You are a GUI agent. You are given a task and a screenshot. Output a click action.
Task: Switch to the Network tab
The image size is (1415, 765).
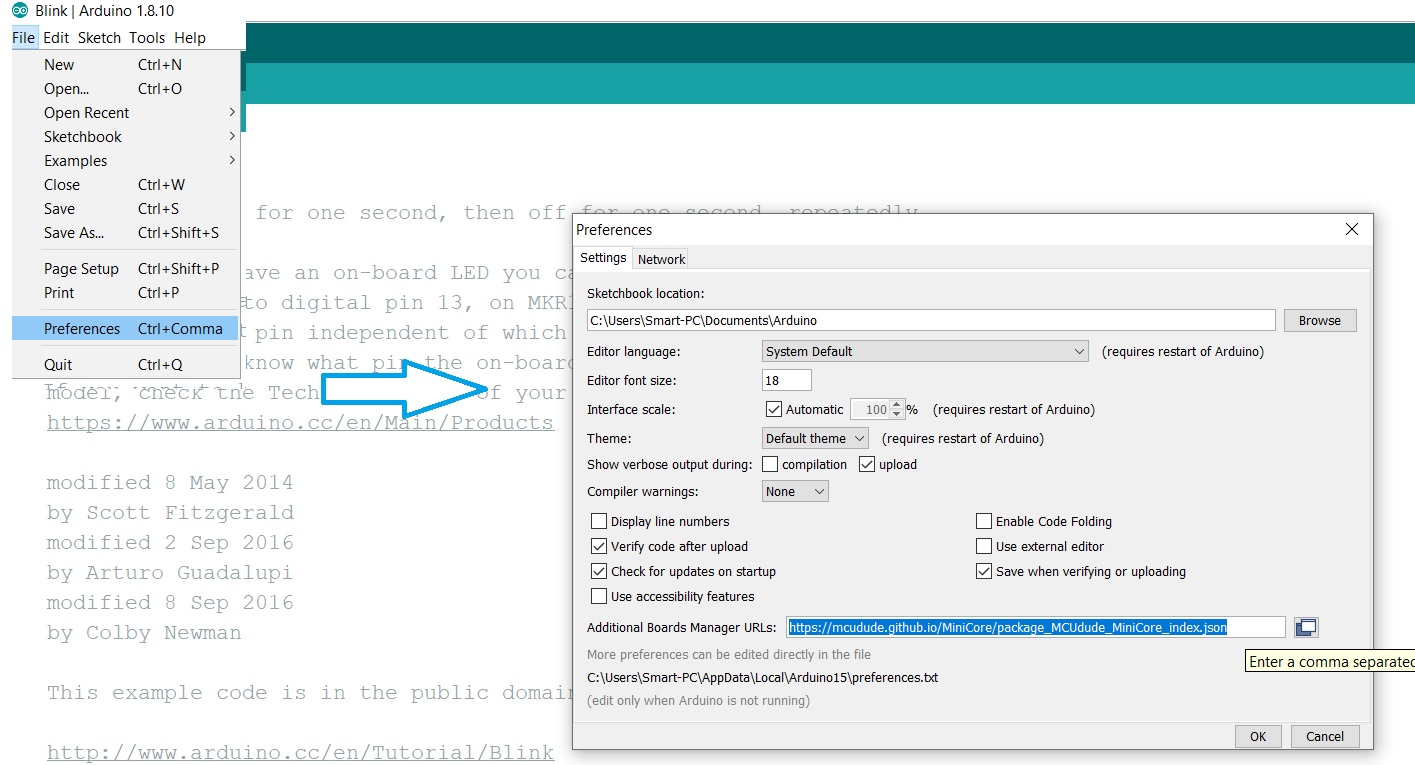(661, 259)
